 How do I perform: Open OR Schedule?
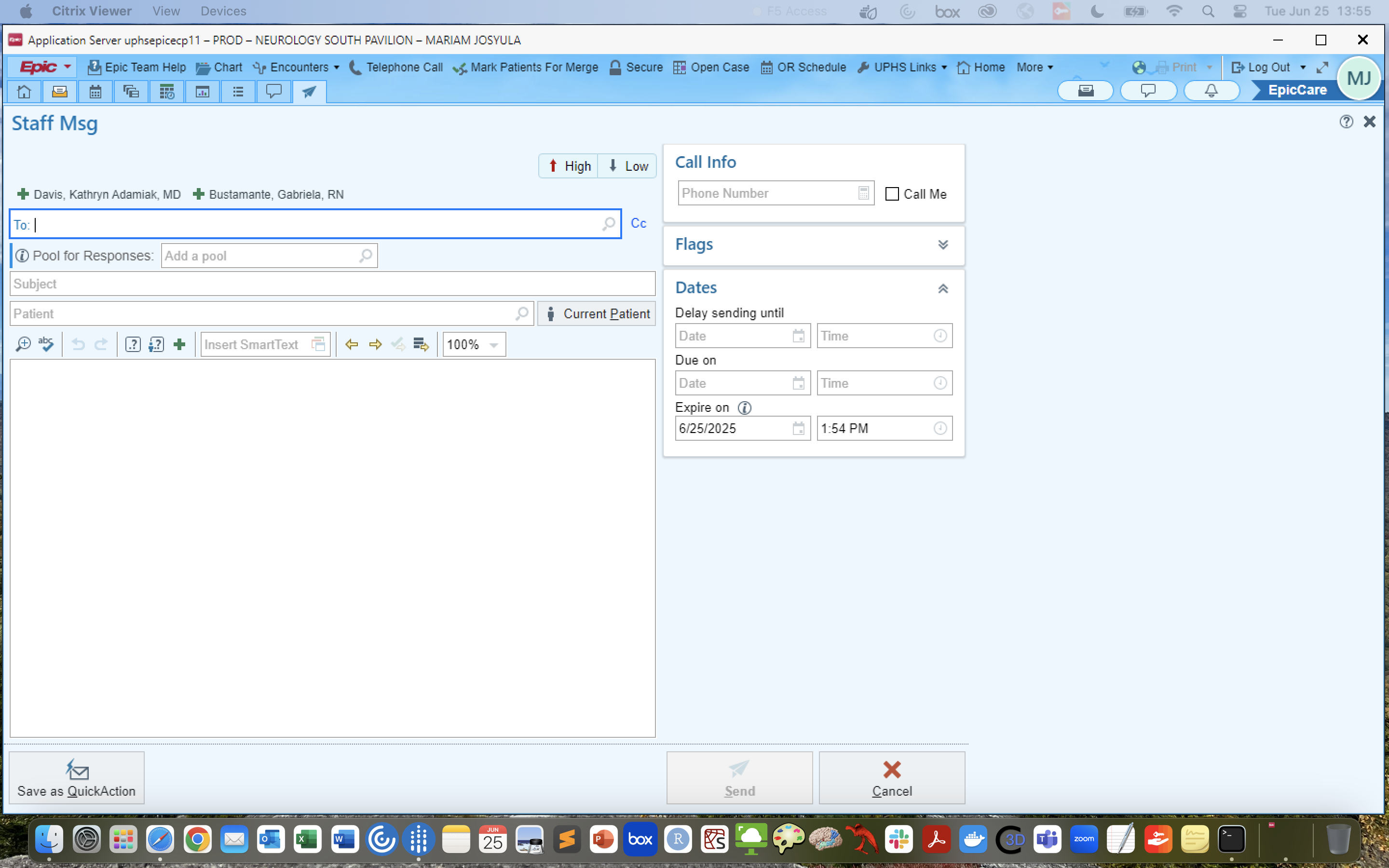(x=803, y=67)
